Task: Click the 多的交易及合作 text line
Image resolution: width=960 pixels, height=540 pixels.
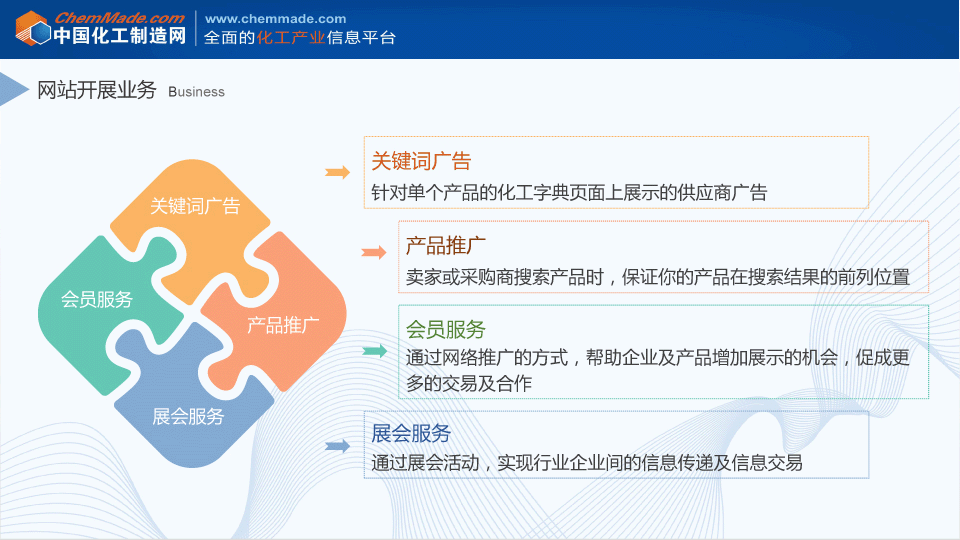Action: [x=469, y=383]
